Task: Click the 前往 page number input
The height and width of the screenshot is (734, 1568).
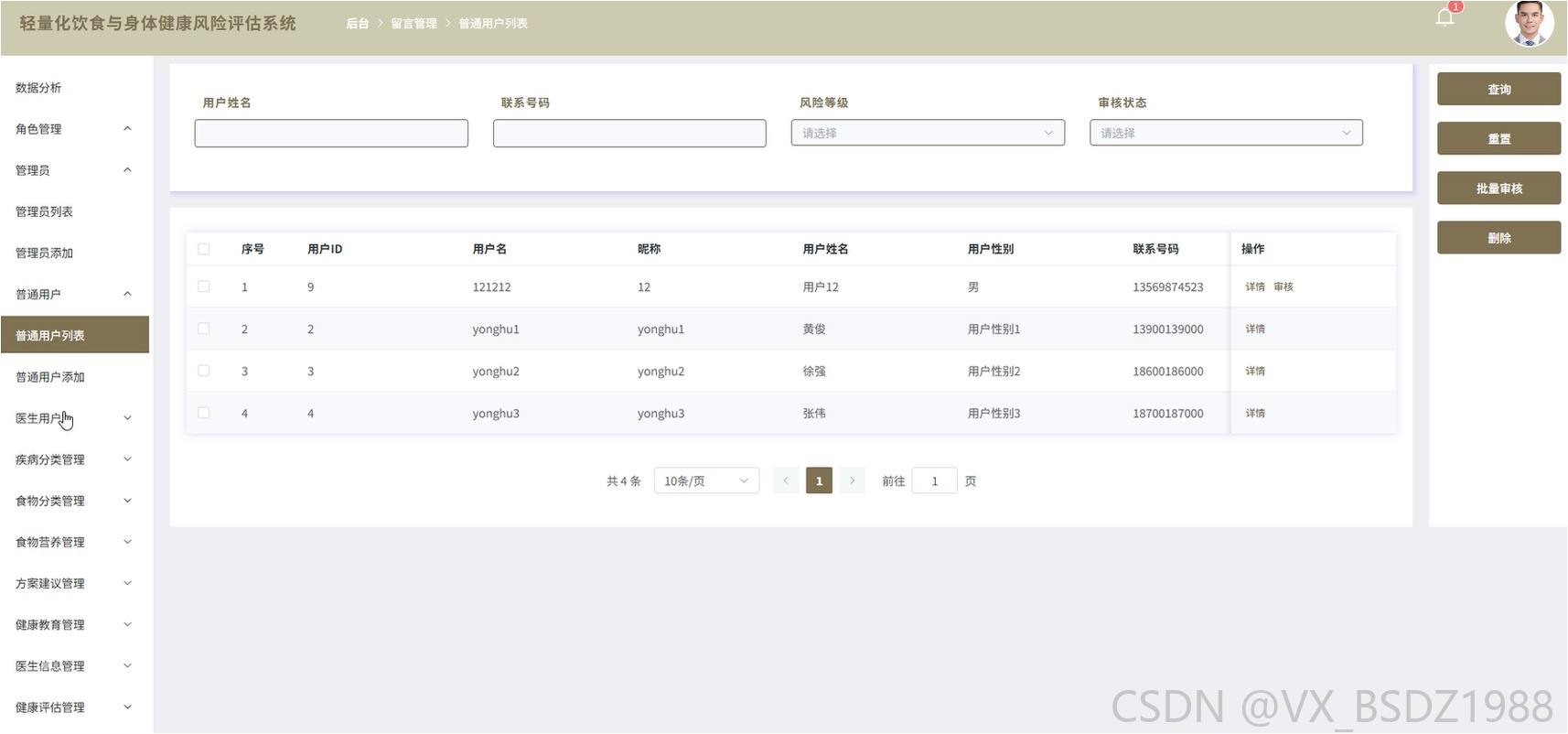Action: pyautogui.click(x=935, y=480)
